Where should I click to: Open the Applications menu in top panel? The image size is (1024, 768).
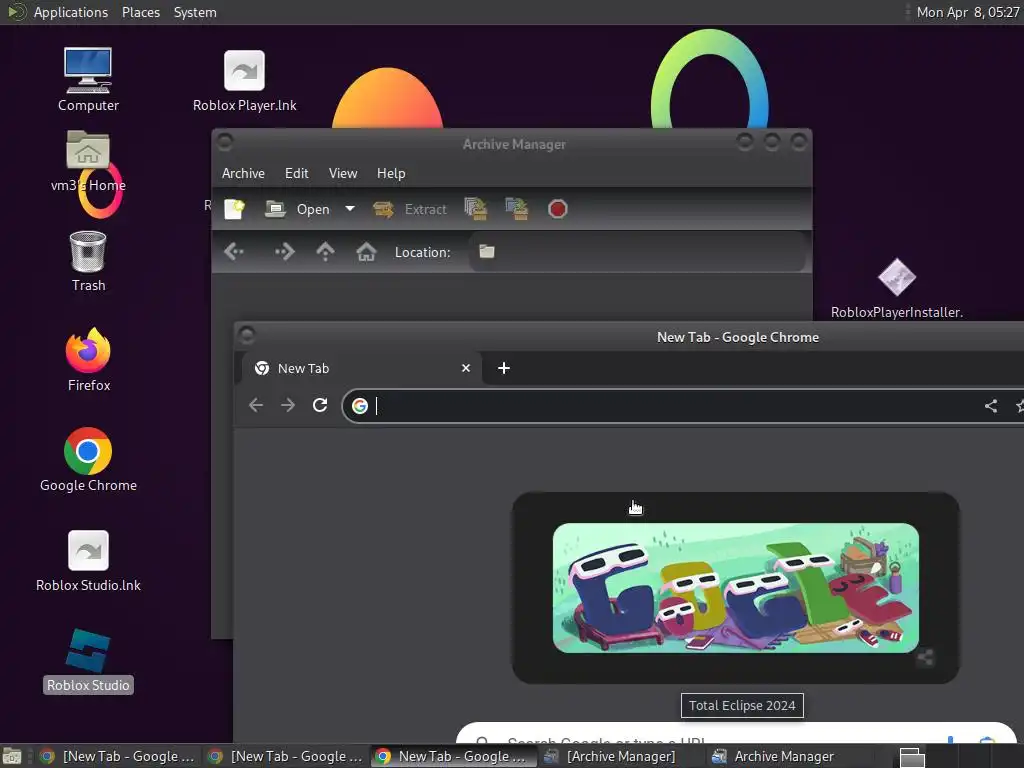pos(71,12)
